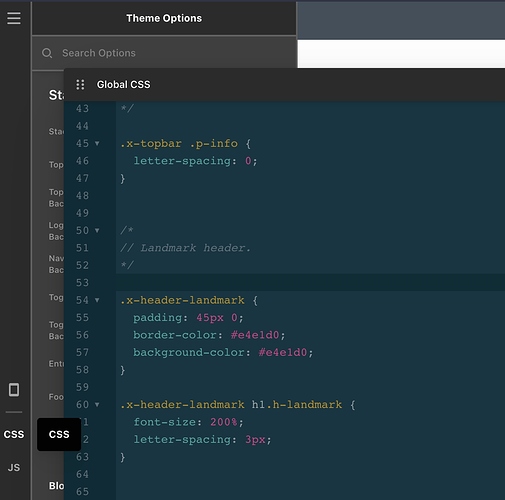This screenshot has height=500, width=505.
Task: Fold the h1.h-landmark rule at line 60
Action: (97, 405)
